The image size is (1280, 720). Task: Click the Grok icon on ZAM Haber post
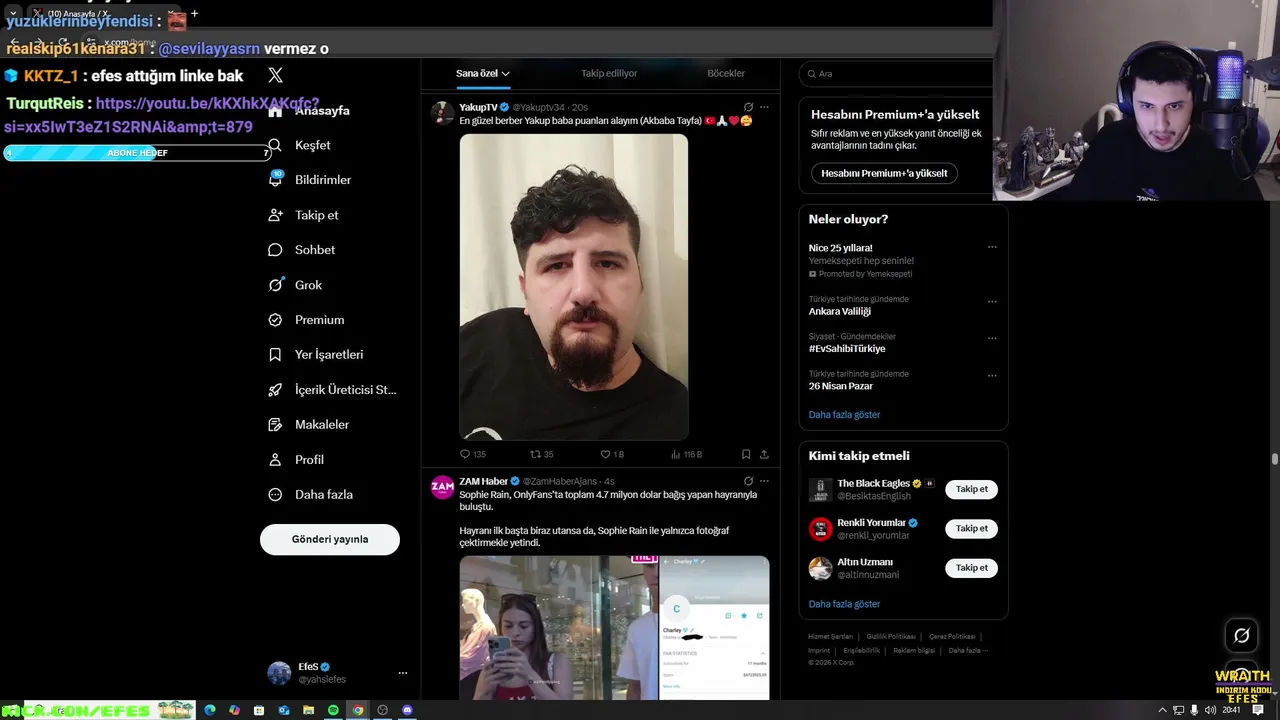click(x=748, y=481)
